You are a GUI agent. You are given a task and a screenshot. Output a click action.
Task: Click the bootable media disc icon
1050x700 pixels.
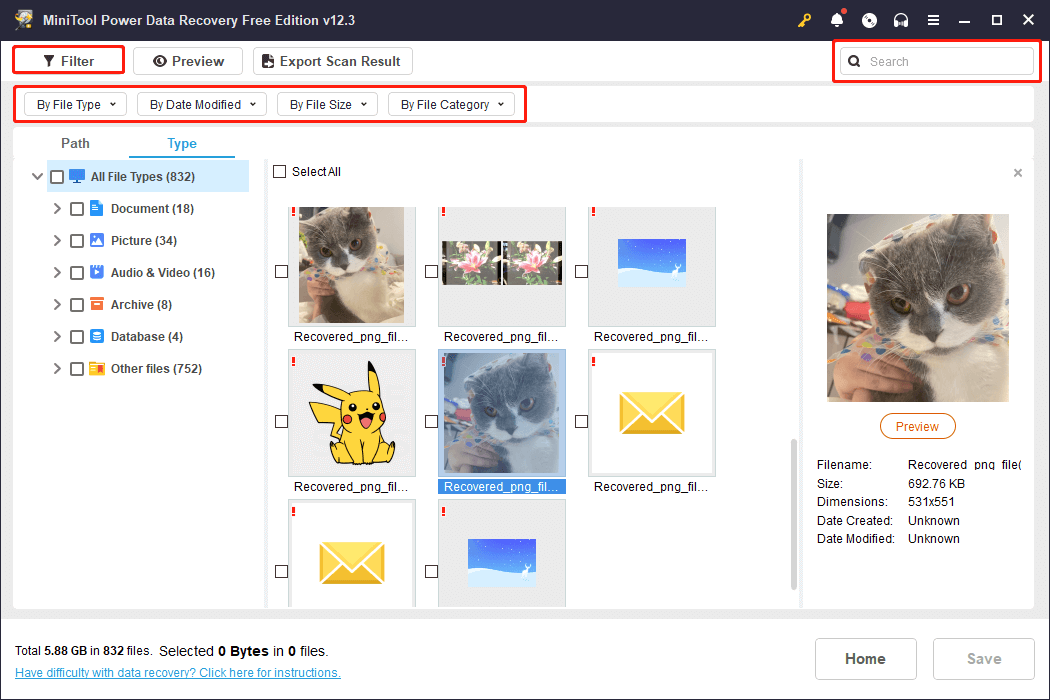click(x=869, y=20)
